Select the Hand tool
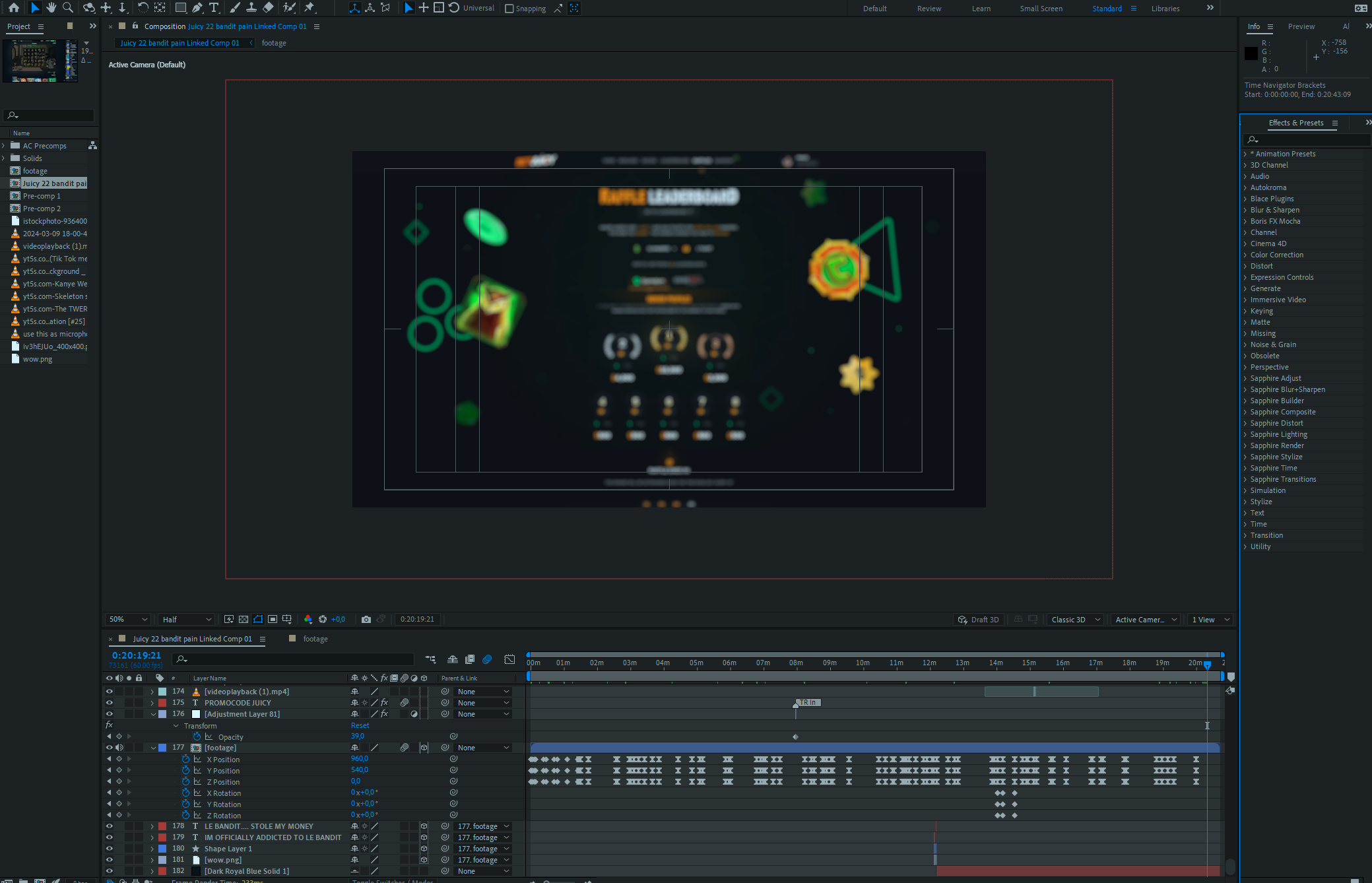The width and height of the screenshot is (1372, 883). pyautogui.click(x=51, y=8)
